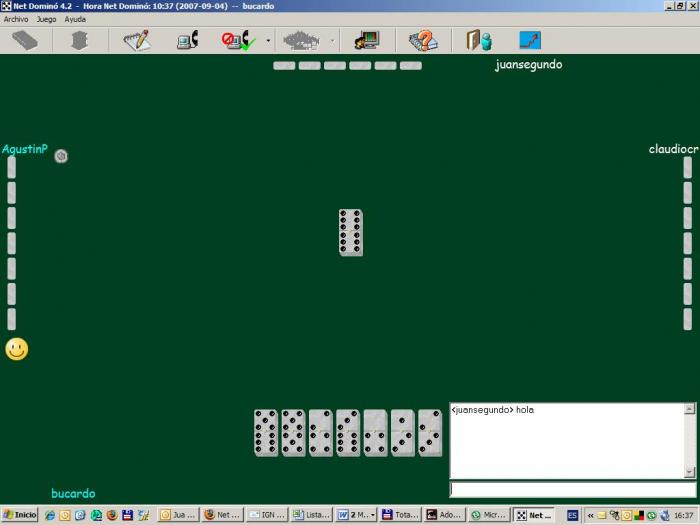Viewport: 700px width, 525px height.
Task: Open the Juego menu
Action: [46, 19]
